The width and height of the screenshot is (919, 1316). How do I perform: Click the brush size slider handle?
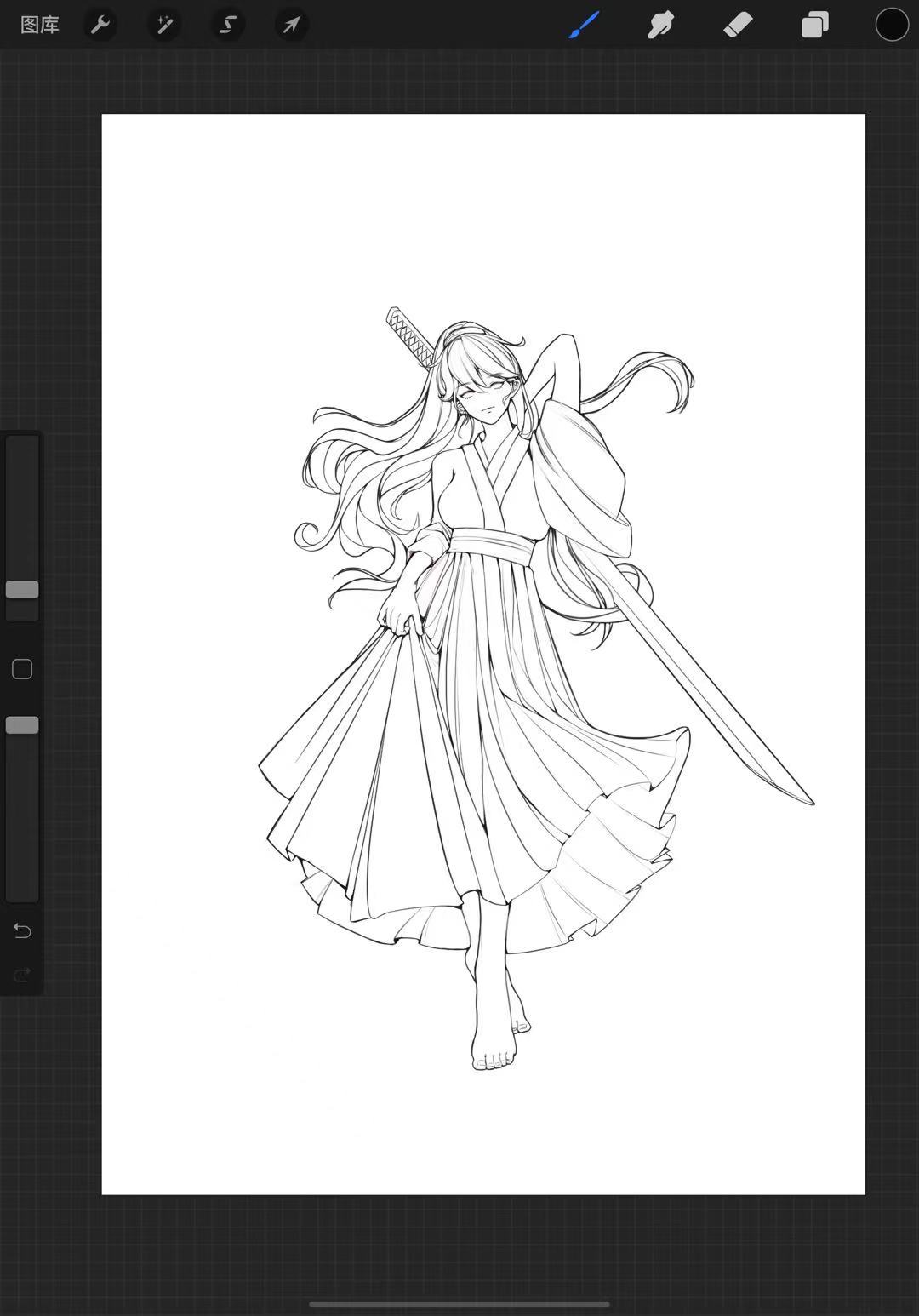pos(22,589)
